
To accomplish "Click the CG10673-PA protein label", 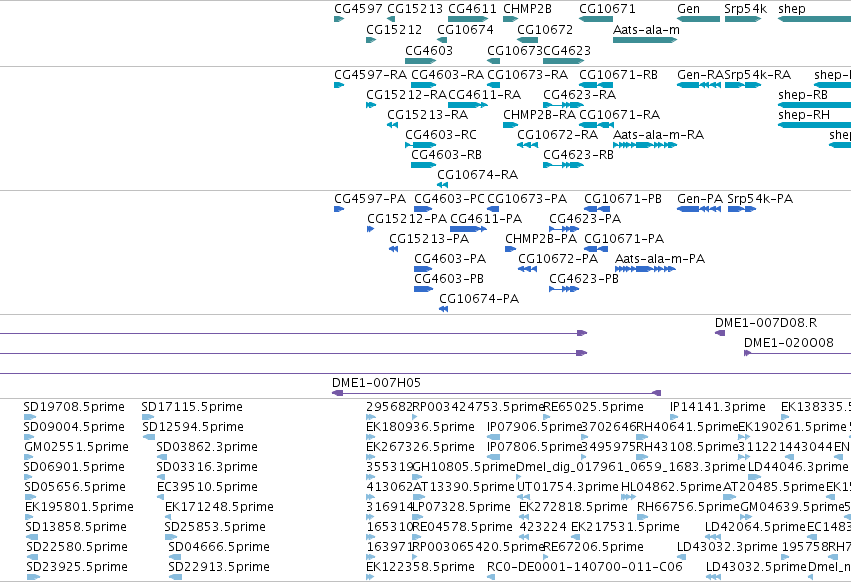I will 527,199.
